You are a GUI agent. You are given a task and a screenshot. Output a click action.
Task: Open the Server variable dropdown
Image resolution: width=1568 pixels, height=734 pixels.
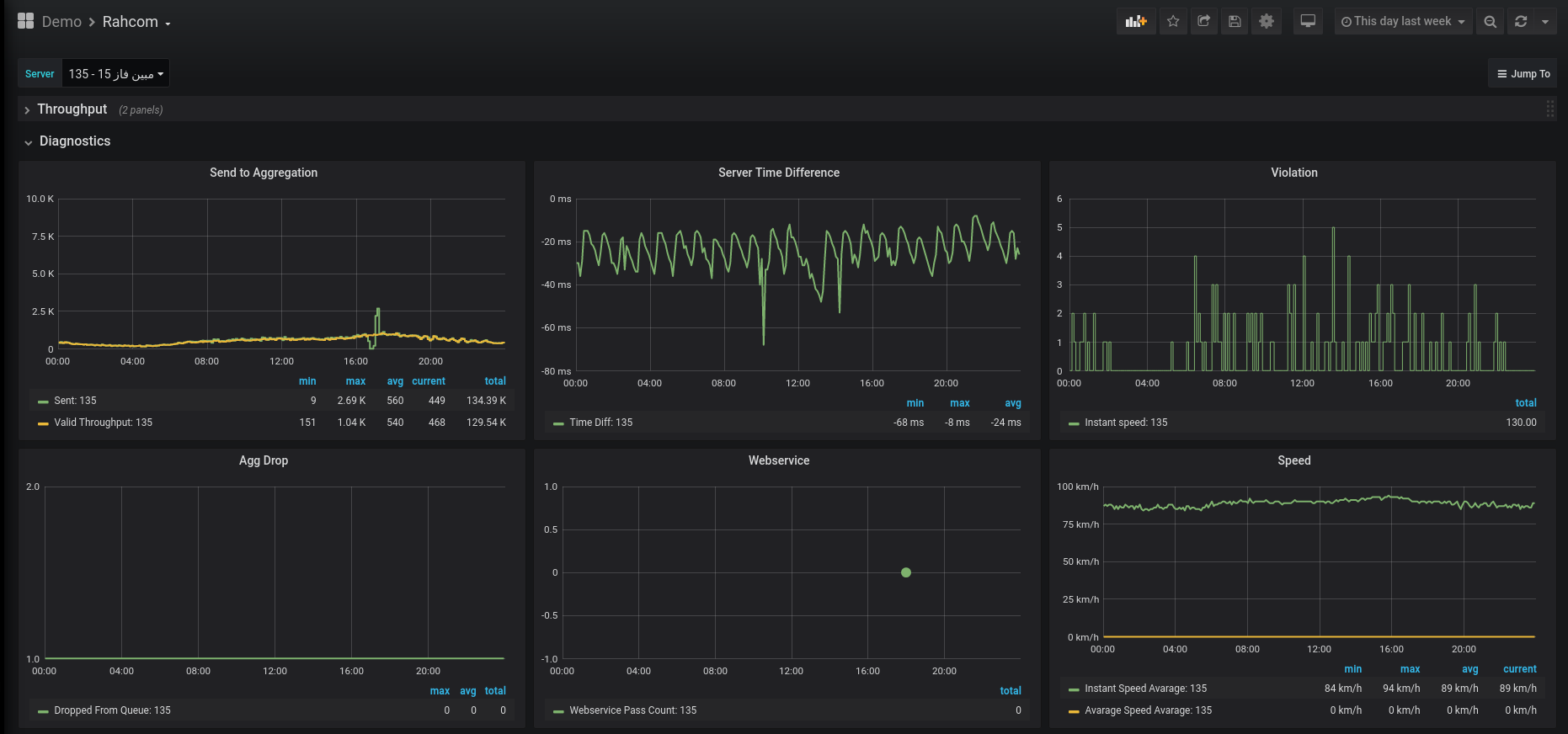[115, 74]
